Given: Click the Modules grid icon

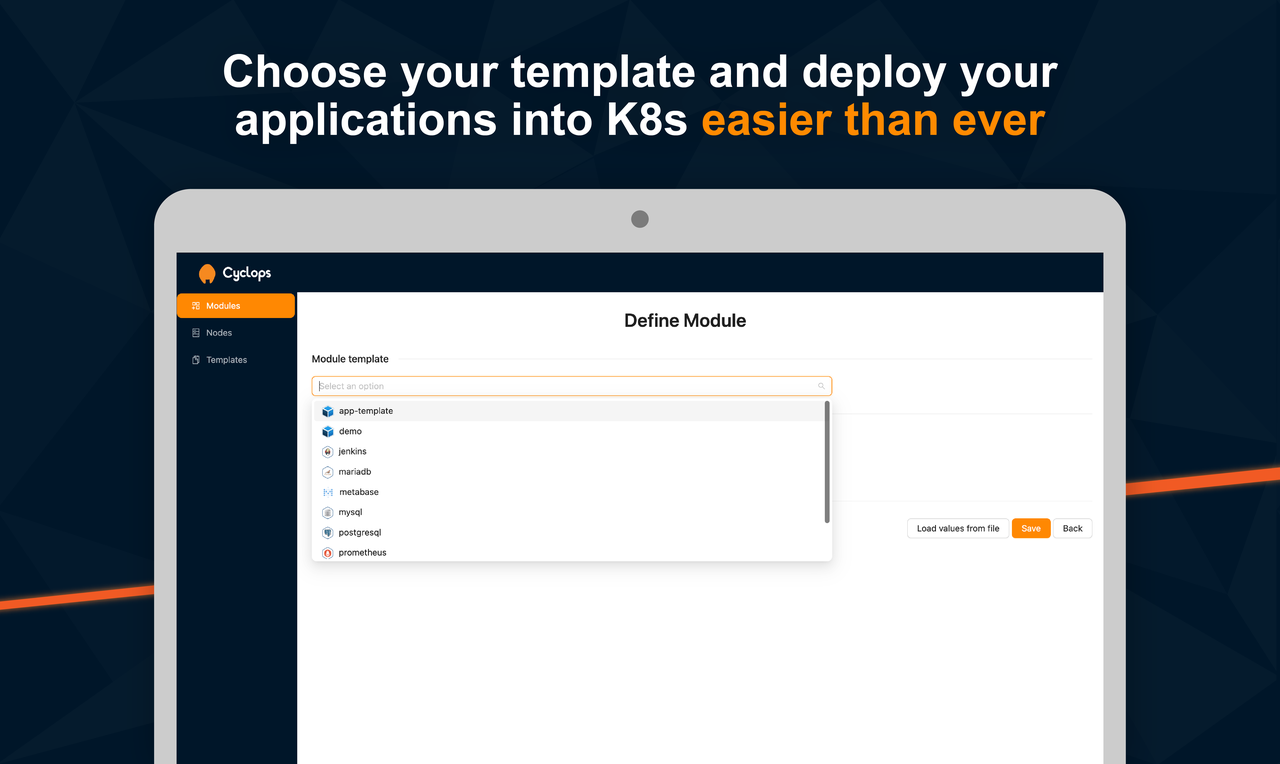Looking at the screenshot, I should tap(196, 306).
